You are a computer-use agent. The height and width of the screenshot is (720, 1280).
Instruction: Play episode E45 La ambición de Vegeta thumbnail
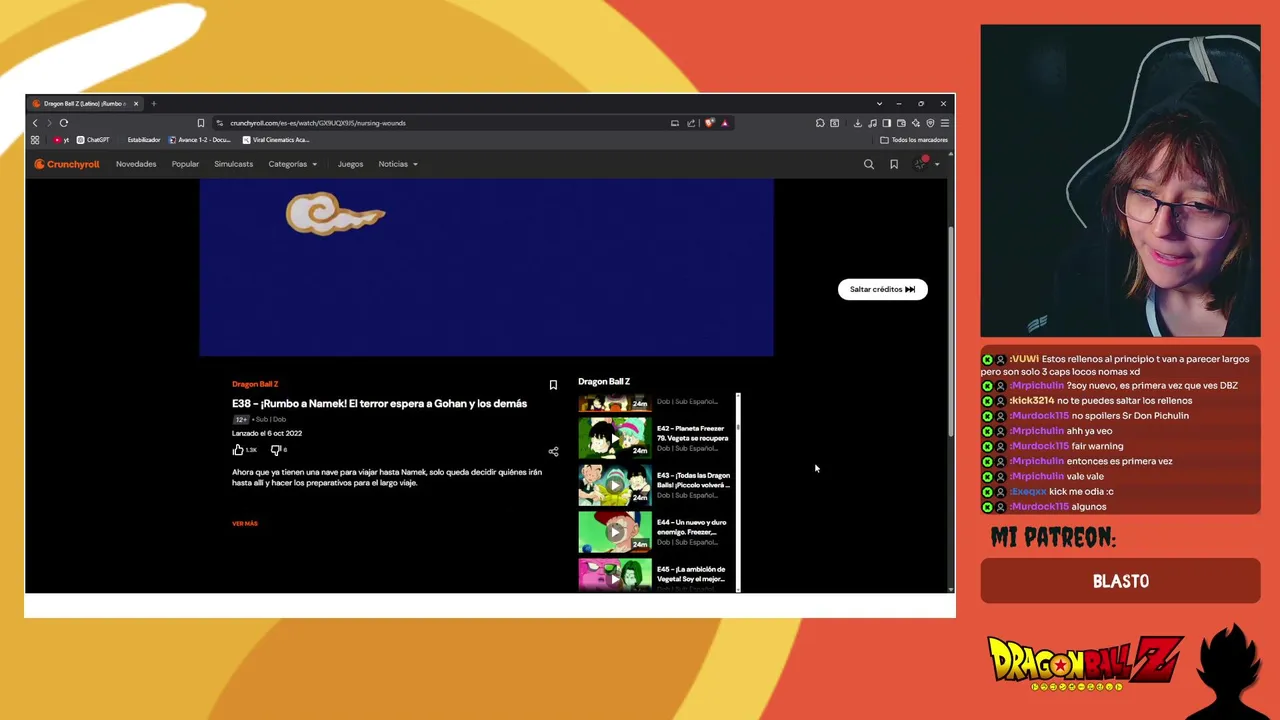tap(615, 575)
